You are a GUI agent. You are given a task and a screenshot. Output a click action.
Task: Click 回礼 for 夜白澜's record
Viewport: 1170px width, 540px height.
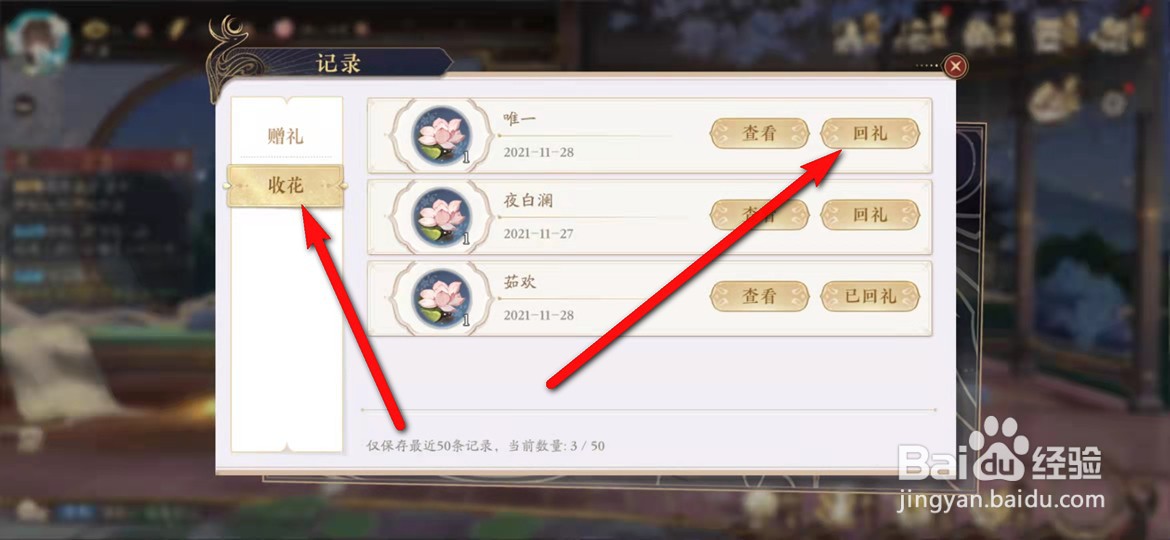coord(870,215)
